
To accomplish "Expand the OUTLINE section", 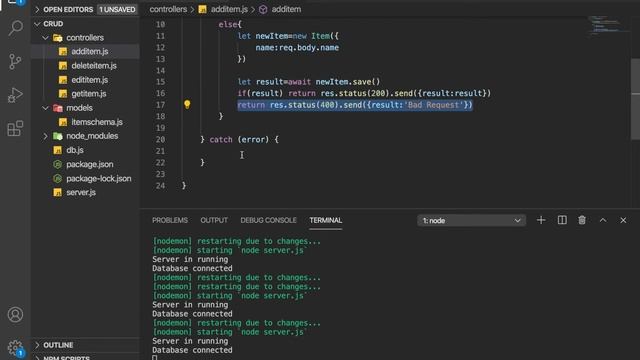I will click(x=58, y=345).
